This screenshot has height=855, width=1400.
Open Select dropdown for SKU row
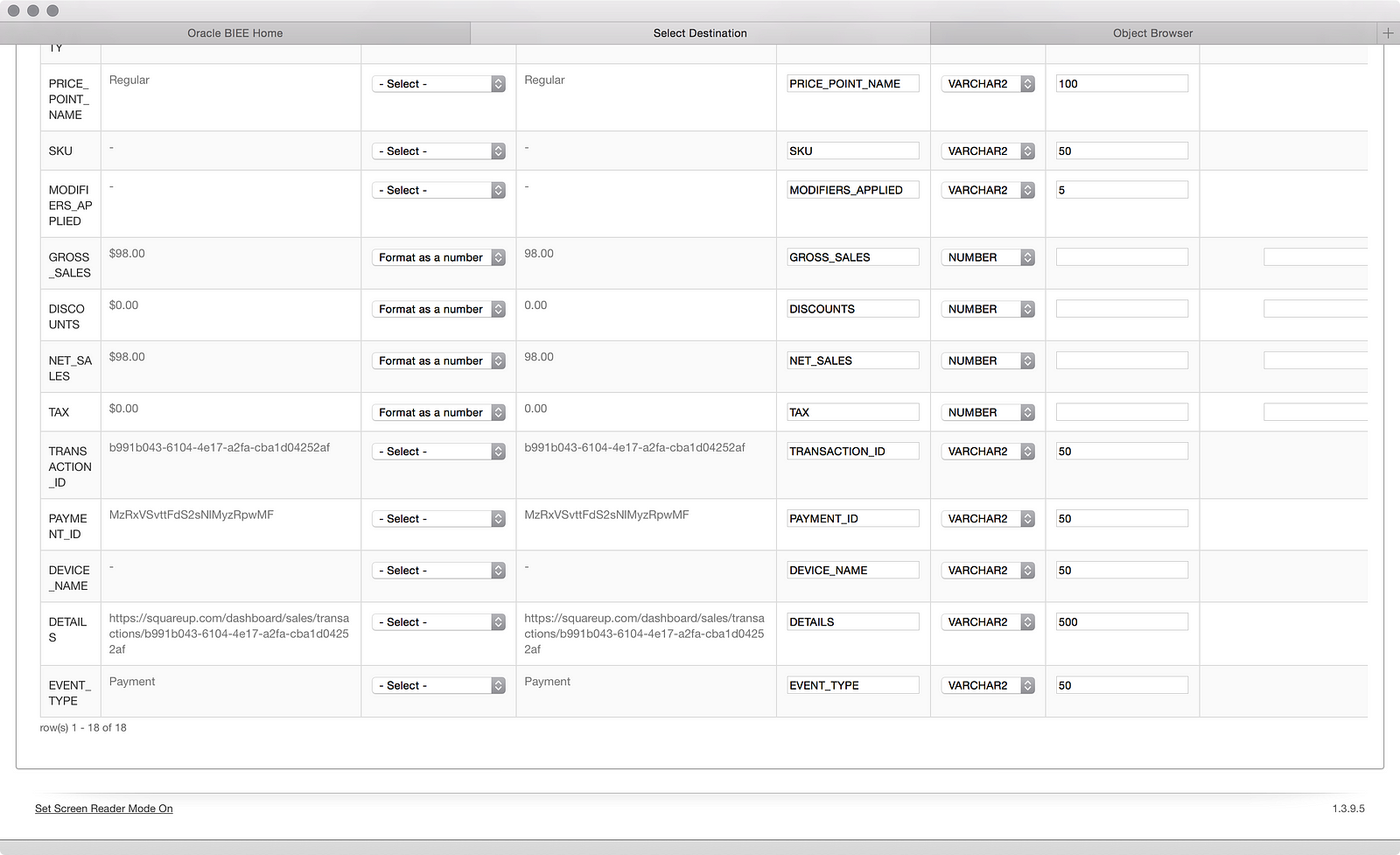439,151
